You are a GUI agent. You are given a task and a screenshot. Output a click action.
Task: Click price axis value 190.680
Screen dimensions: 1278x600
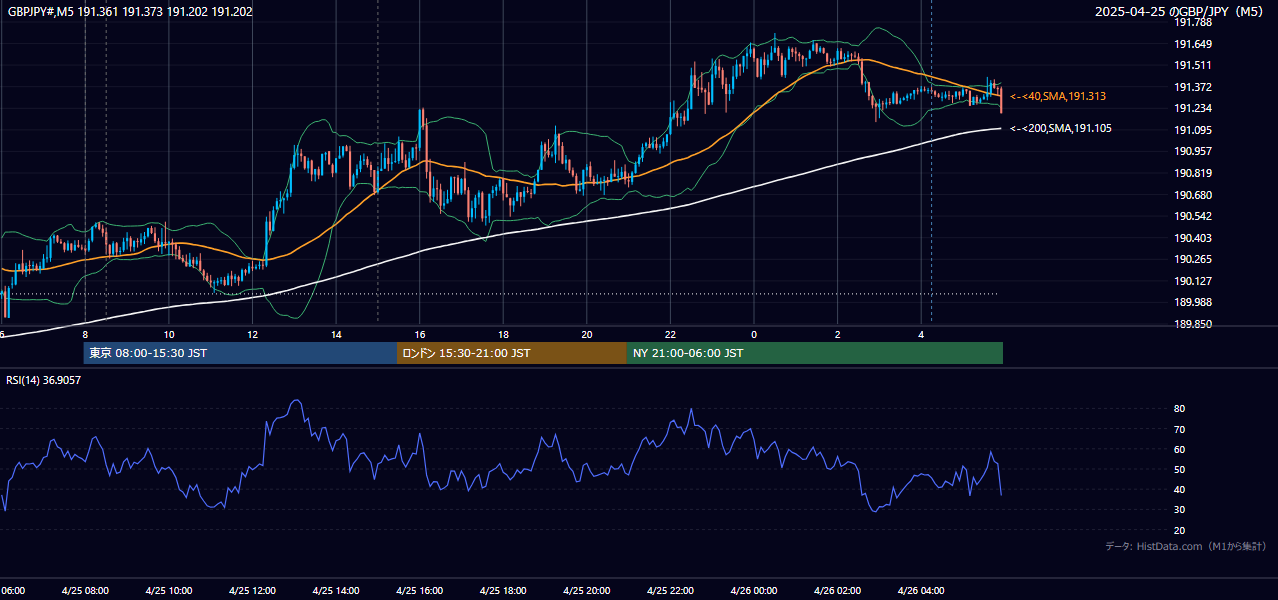(x=1193, y=195)
